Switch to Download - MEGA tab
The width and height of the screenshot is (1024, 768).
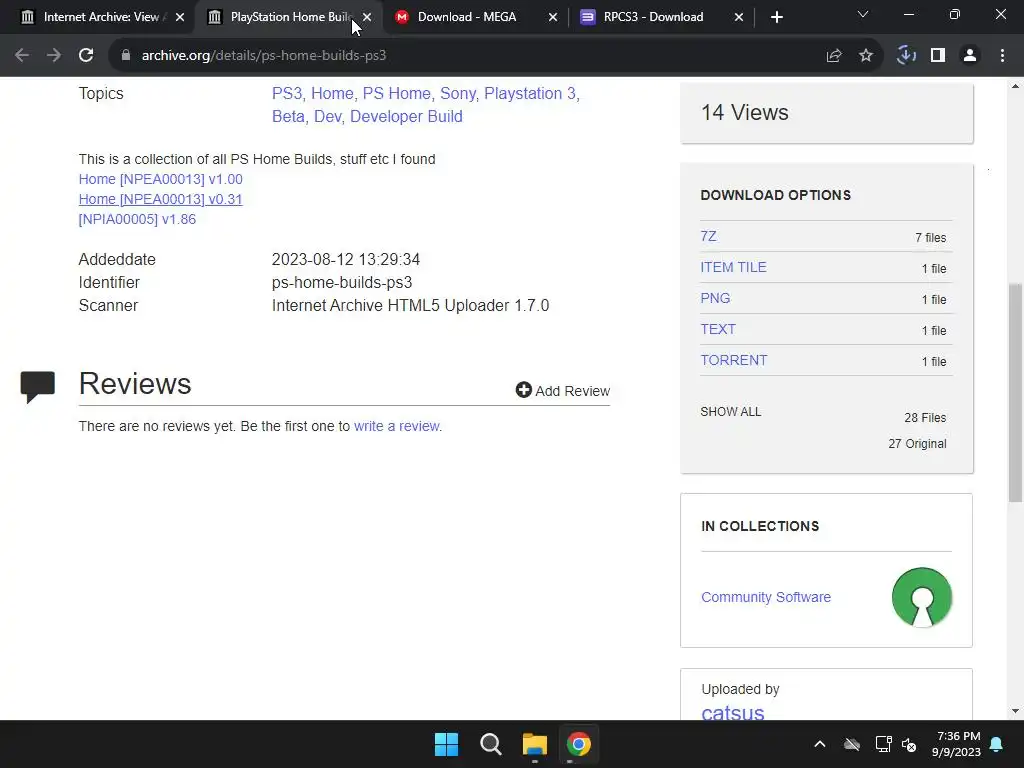point(467,17)
